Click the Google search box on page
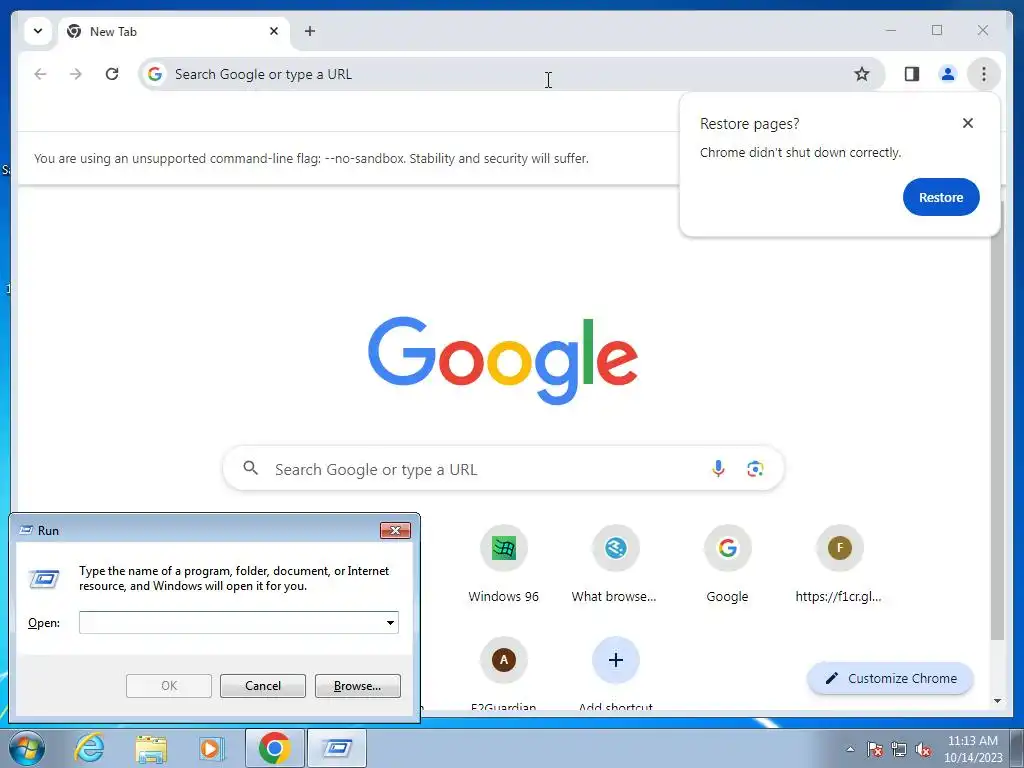This screenshot has width=1024, height=768. point(503,469)
